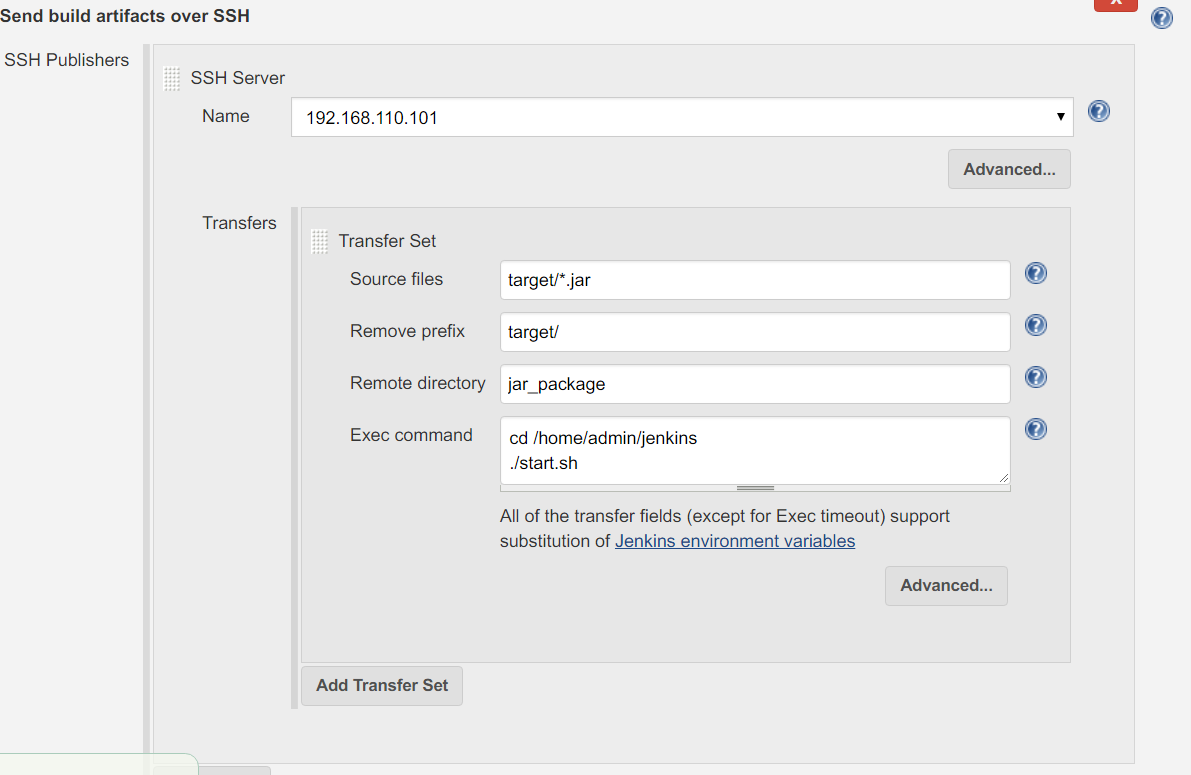Focus the Remove prefix text field

[x=755, y=332]
